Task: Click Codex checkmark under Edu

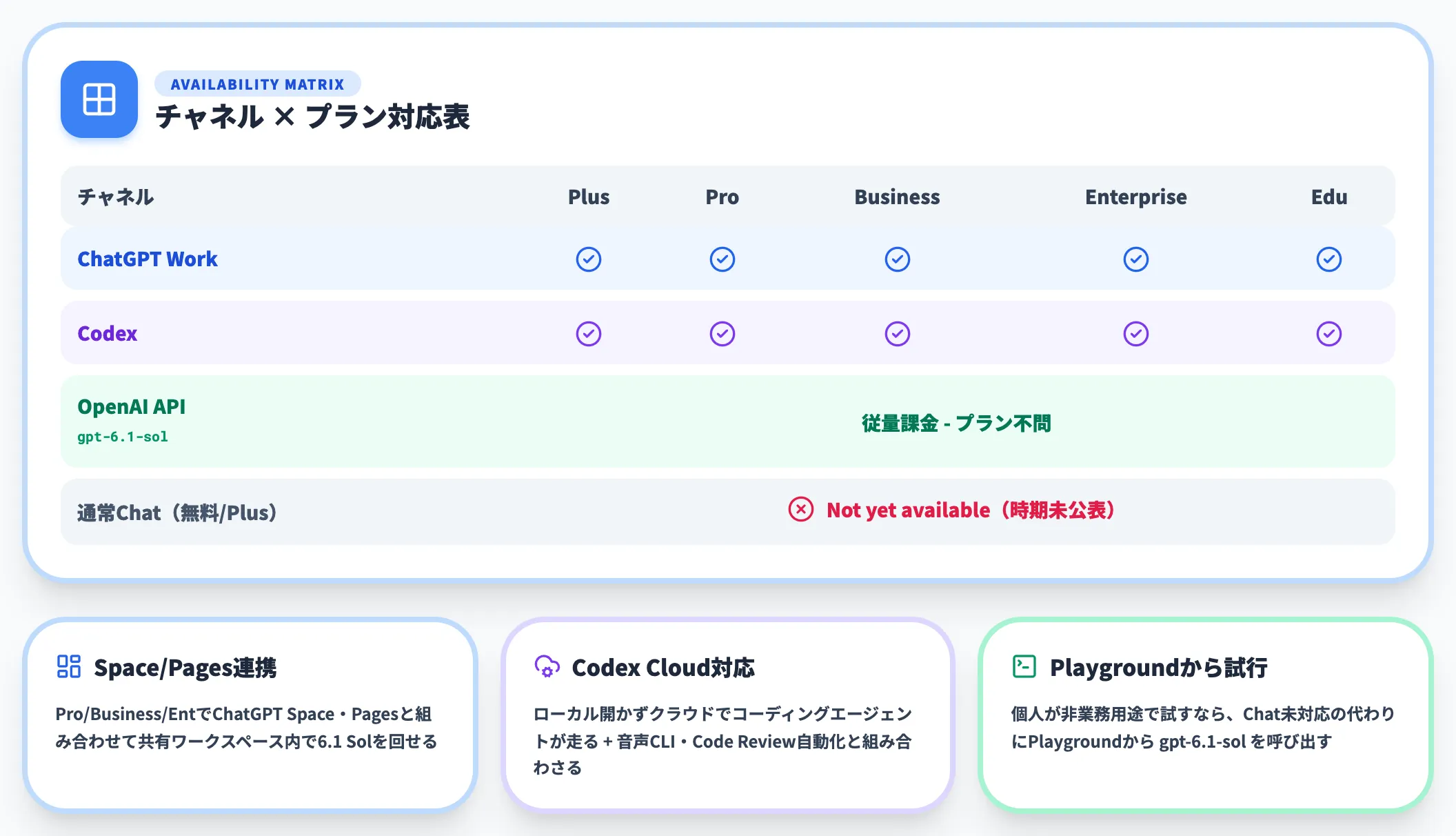Action: pyautogui.click(x=1329, y=334)
